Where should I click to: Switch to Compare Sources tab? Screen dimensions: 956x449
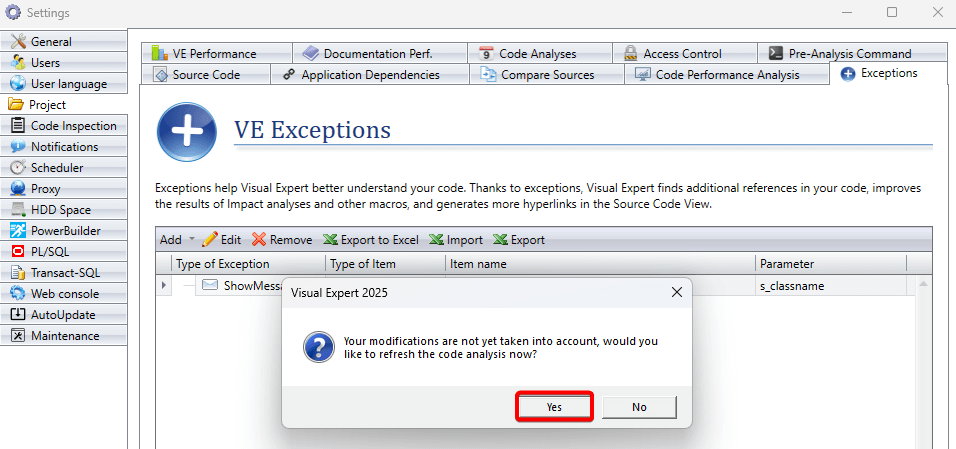[x=547, y=74]
